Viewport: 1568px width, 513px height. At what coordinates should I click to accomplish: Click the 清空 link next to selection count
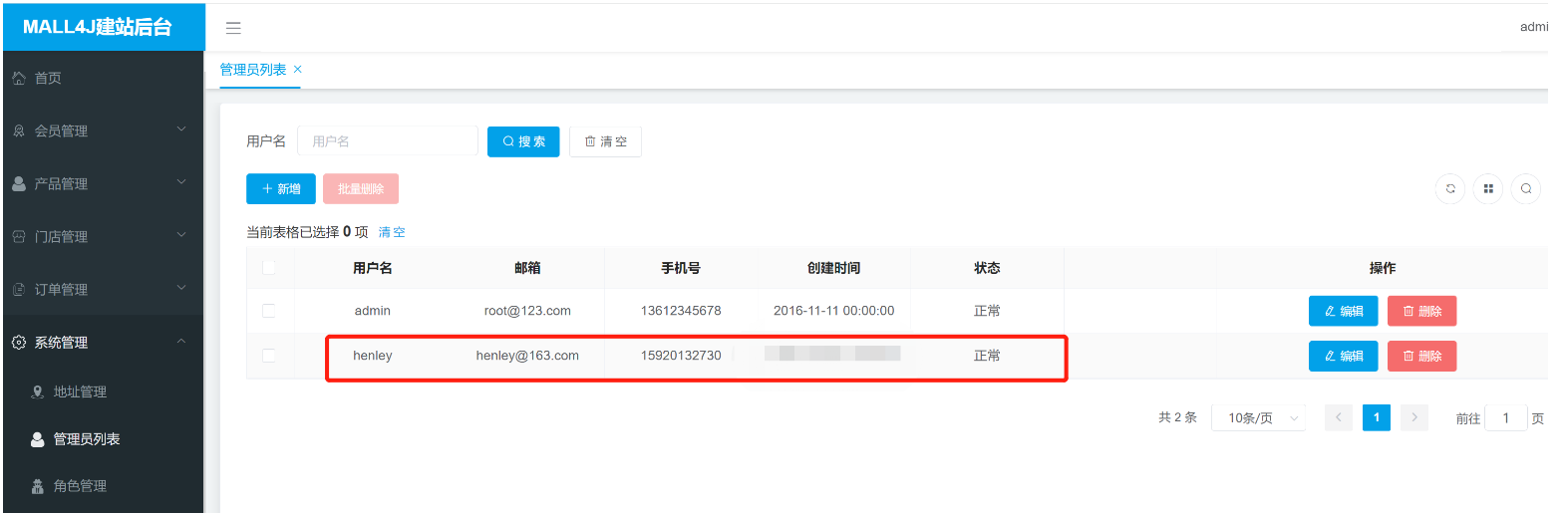(392, 232)
